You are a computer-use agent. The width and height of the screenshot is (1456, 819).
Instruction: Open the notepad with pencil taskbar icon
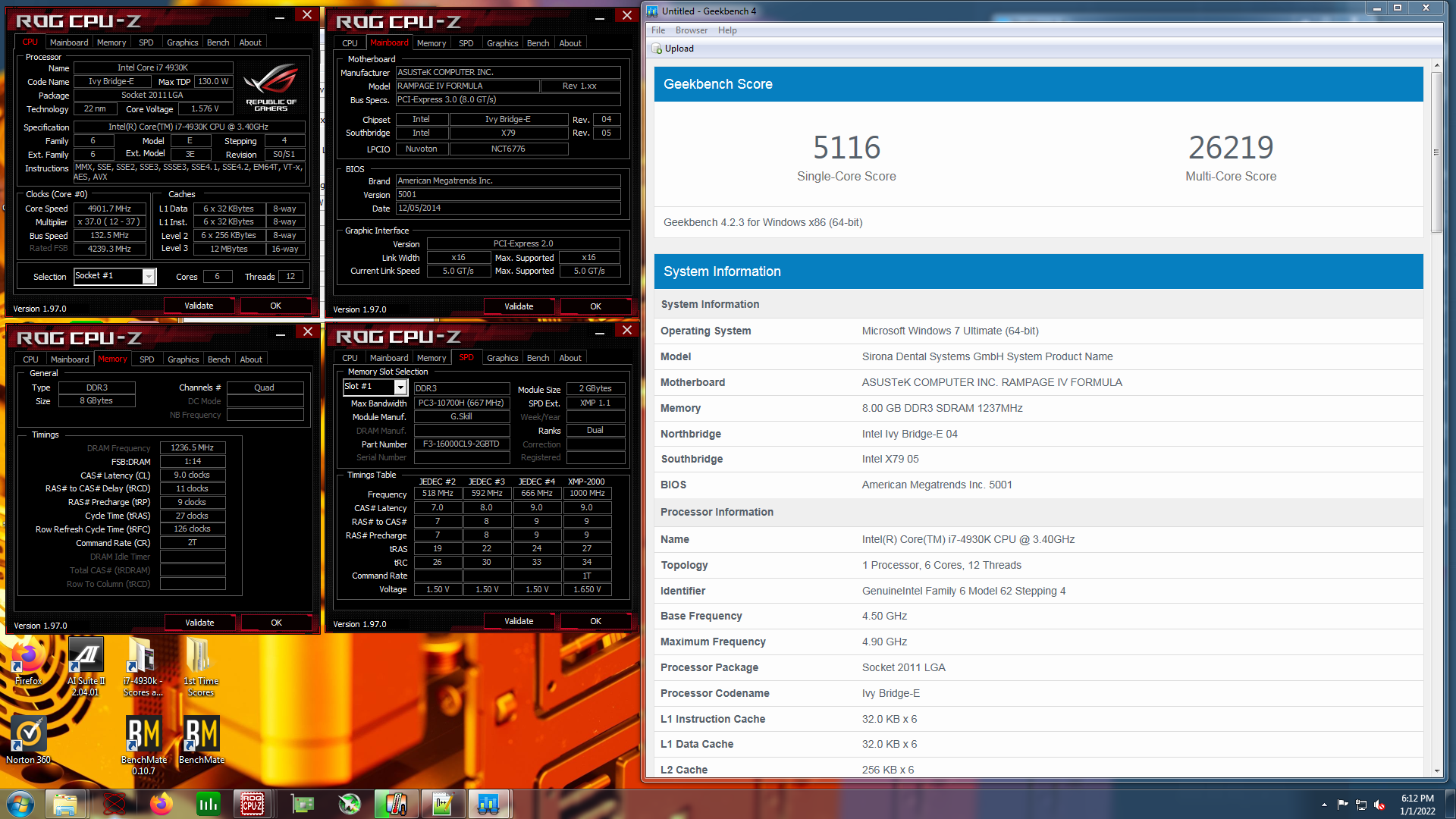pos(442,803)
